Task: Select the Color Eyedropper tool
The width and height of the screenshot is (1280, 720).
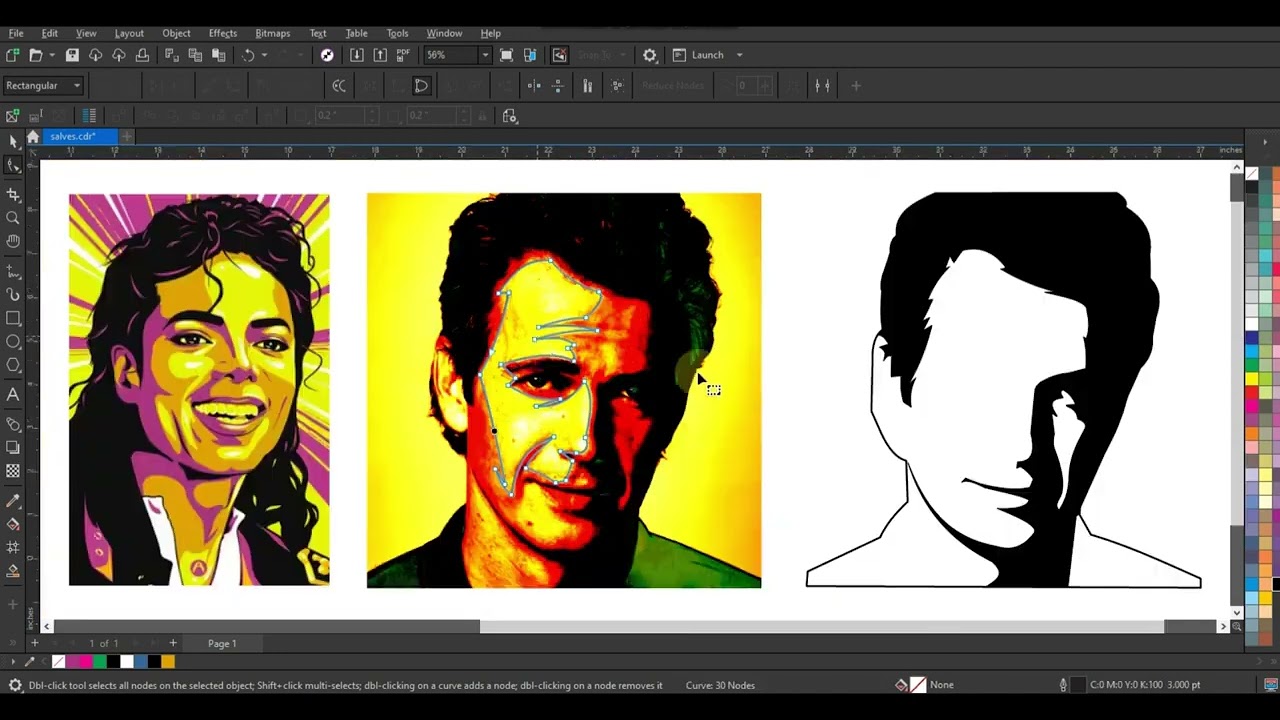Action: (x=13, y=500)
